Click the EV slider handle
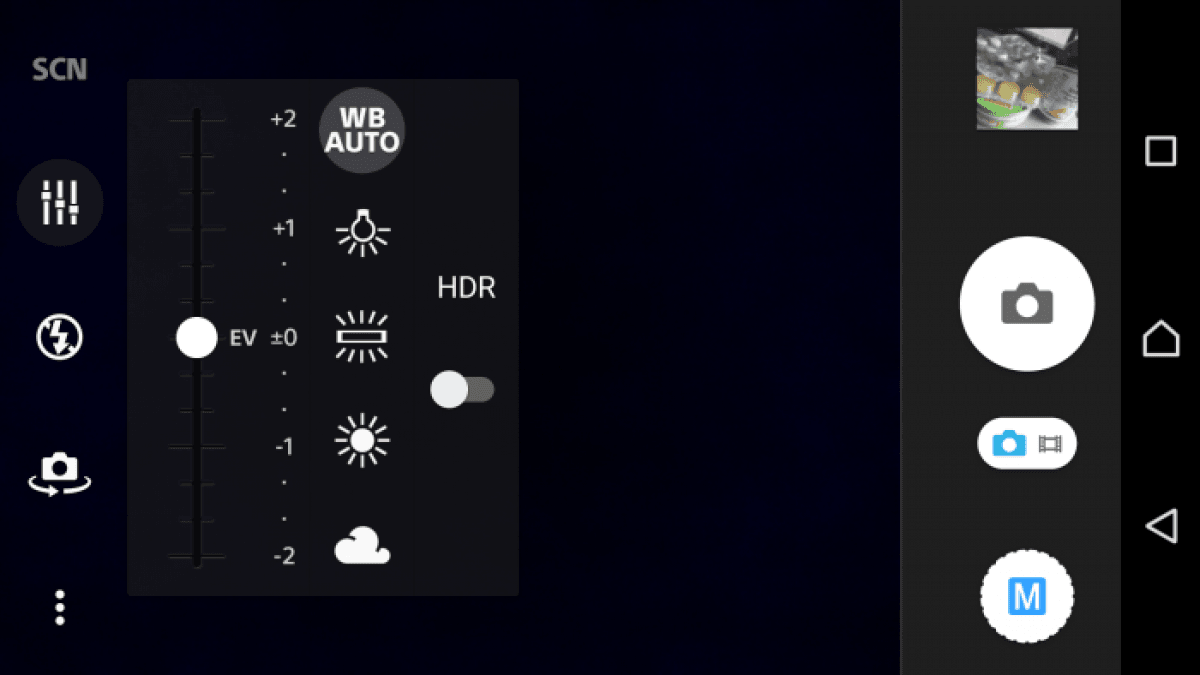The height and width of the screenshot is (675, 1200). (x=197, y=338)
